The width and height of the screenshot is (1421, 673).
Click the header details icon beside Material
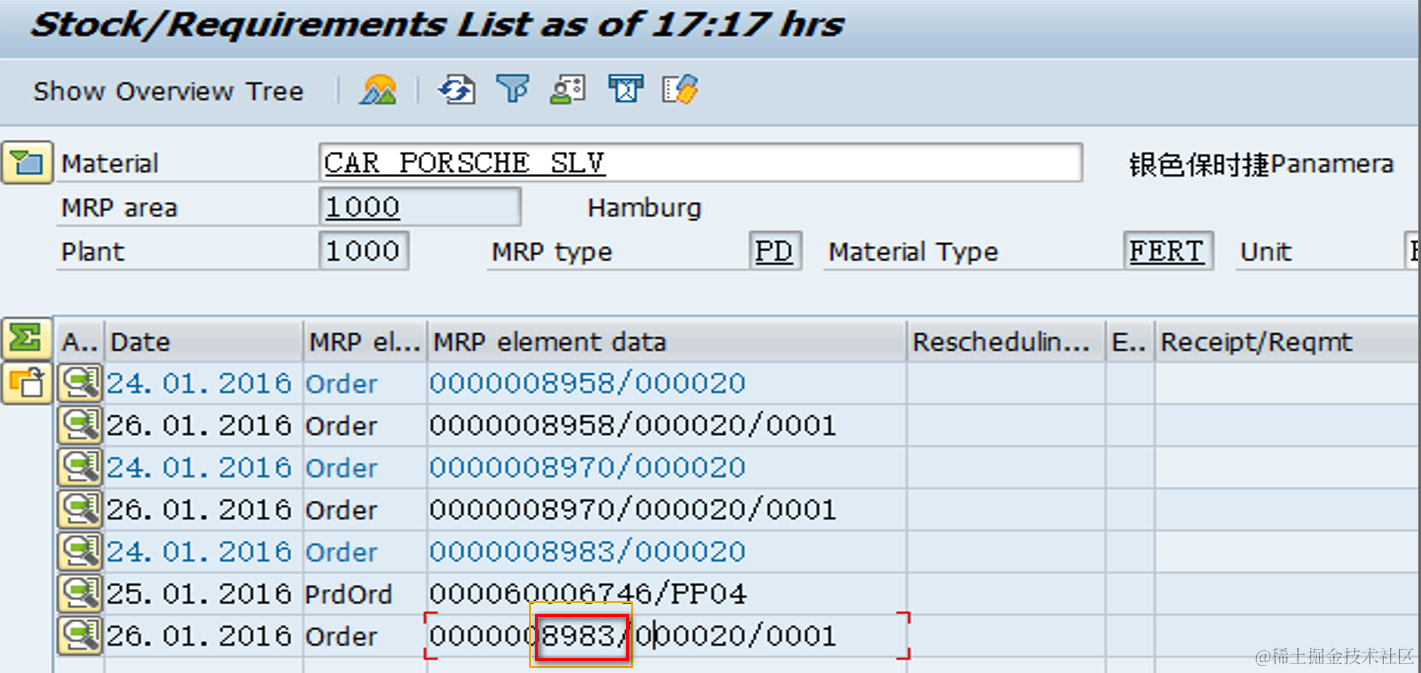(27, 163)
